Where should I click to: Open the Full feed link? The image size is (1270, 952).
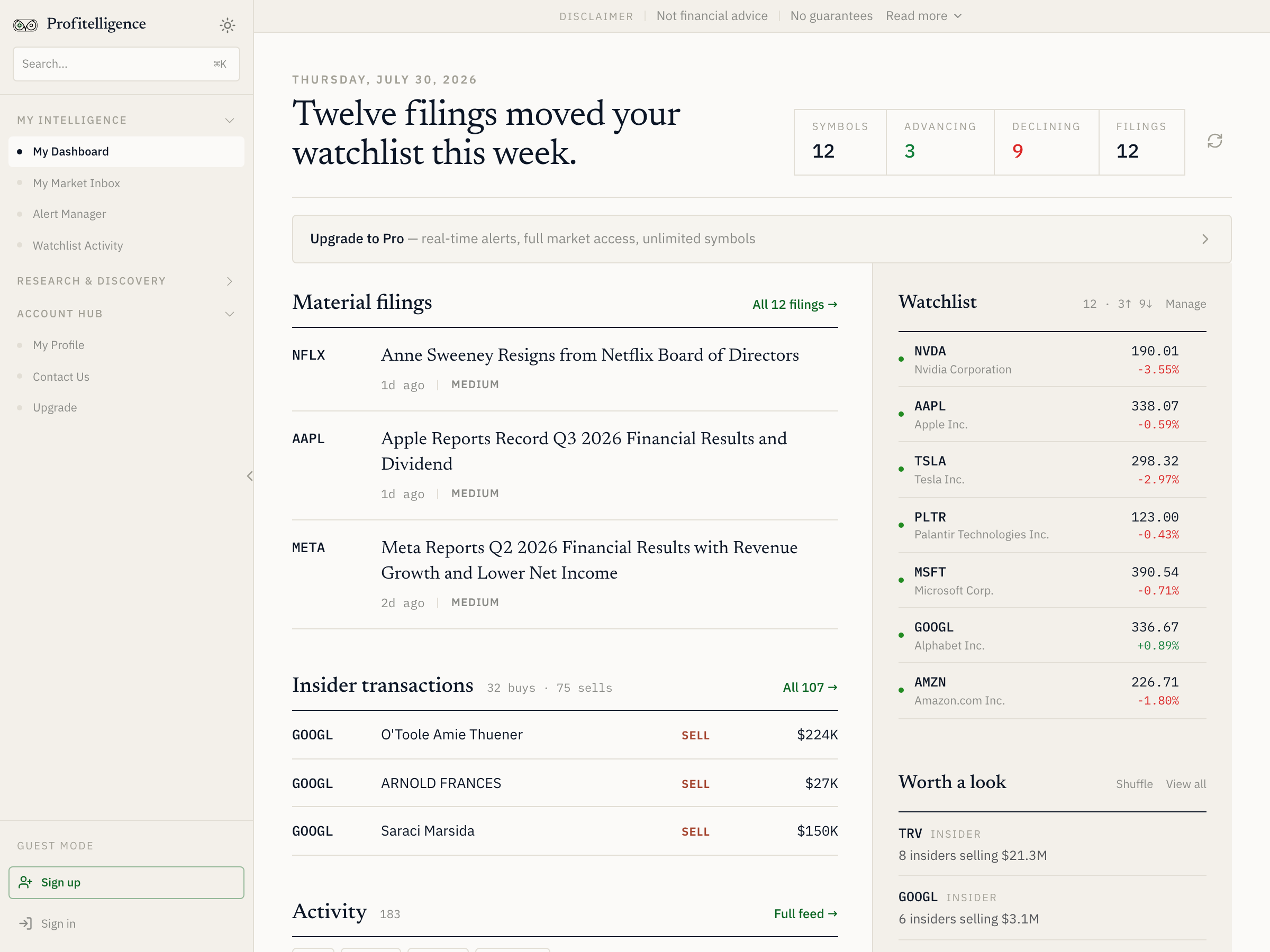coord(805,913)
